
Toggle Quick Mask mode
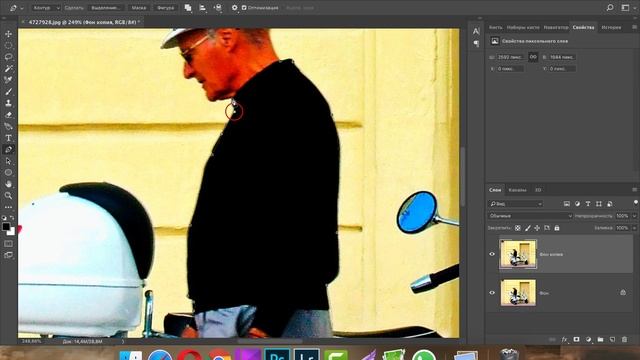pos(8,244)
